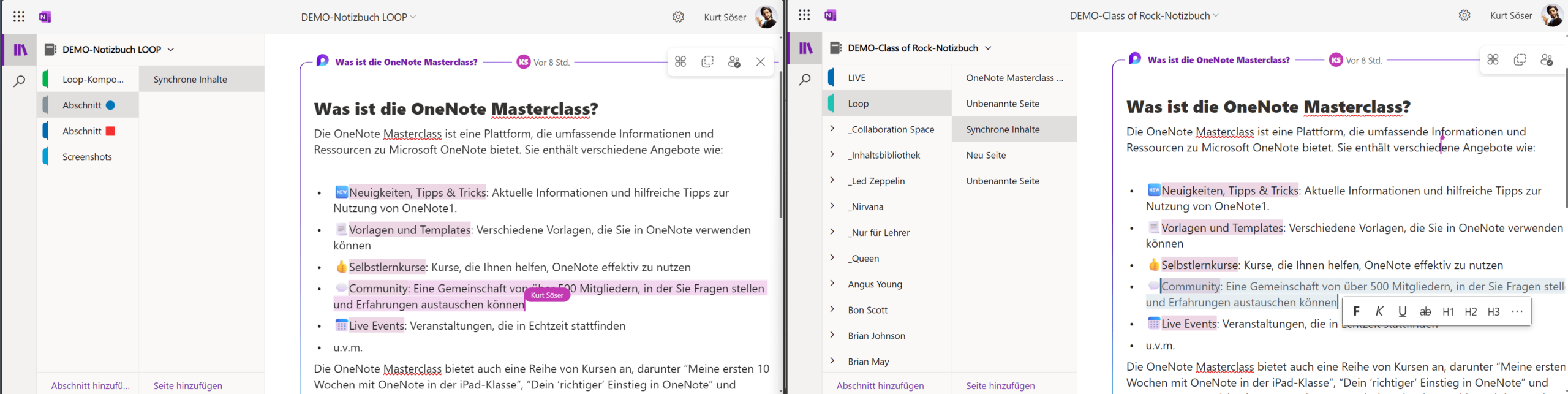Open settings gear in left window

tap(678, 17)
